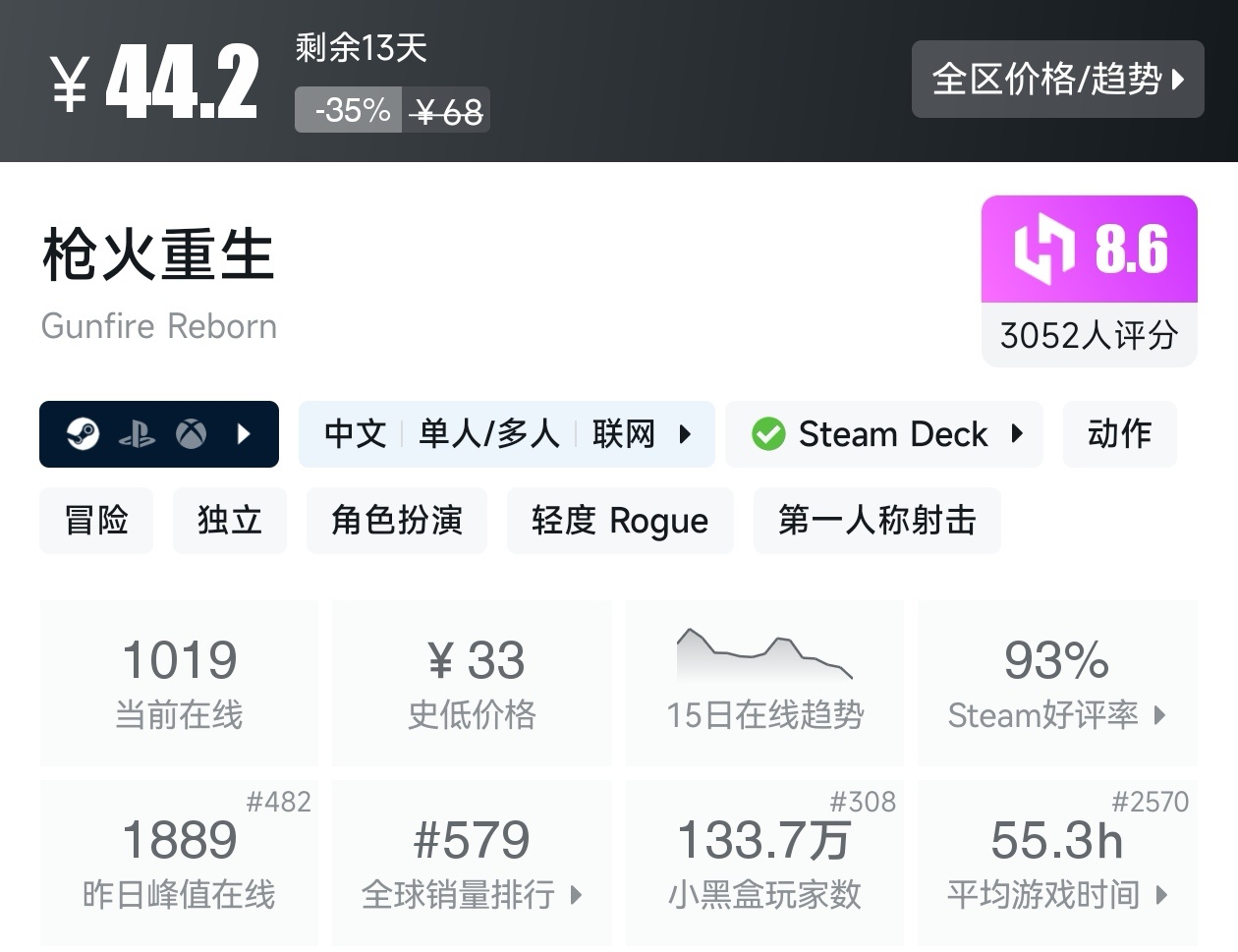Click the -35% discount badge
The height and width of the screenshot is (952, 1238).
(x=350, y=110)
